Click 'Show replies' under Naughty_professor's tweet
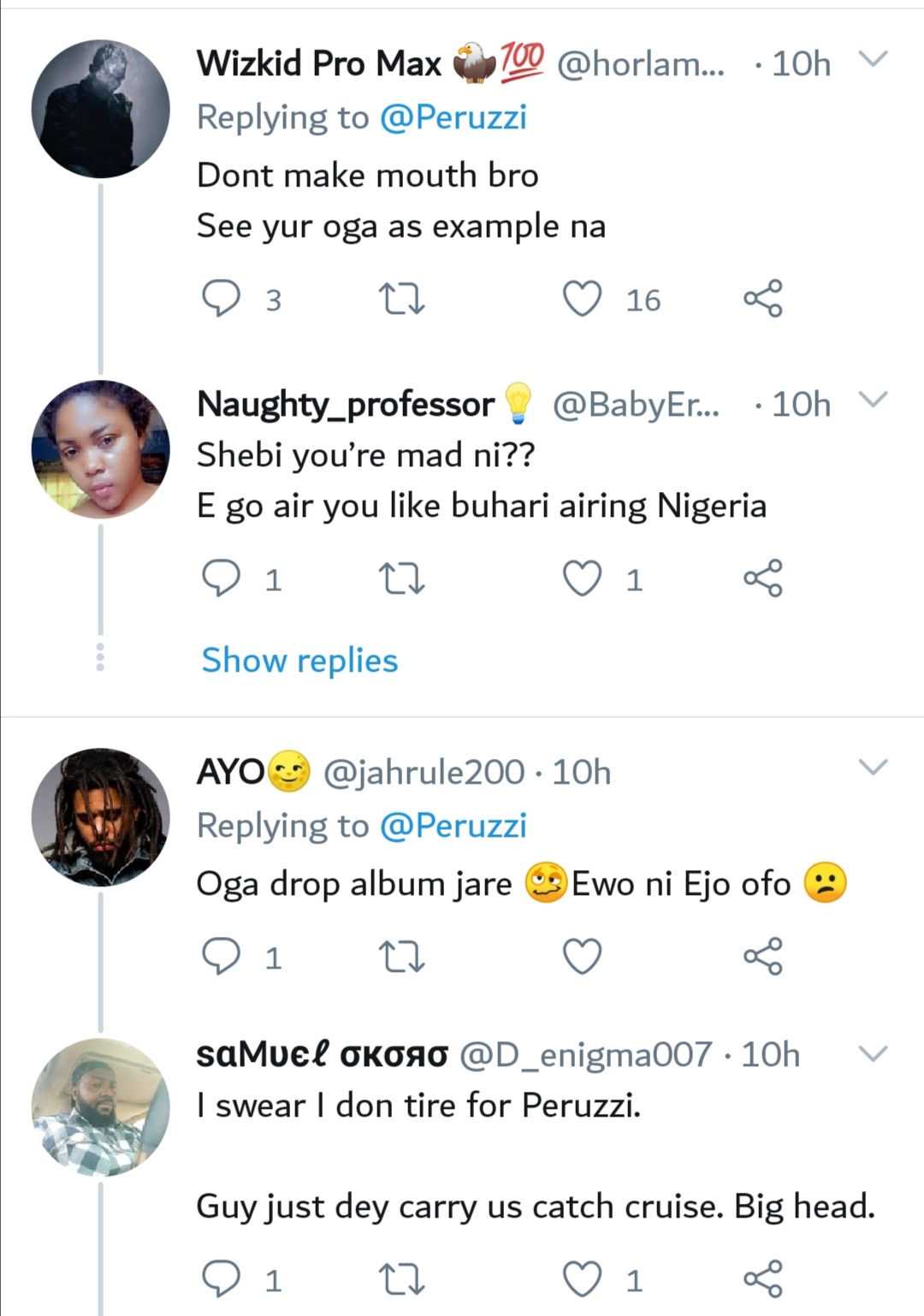Image resolution: width=924 pixels, height=1316 pixels. point(299,661)
